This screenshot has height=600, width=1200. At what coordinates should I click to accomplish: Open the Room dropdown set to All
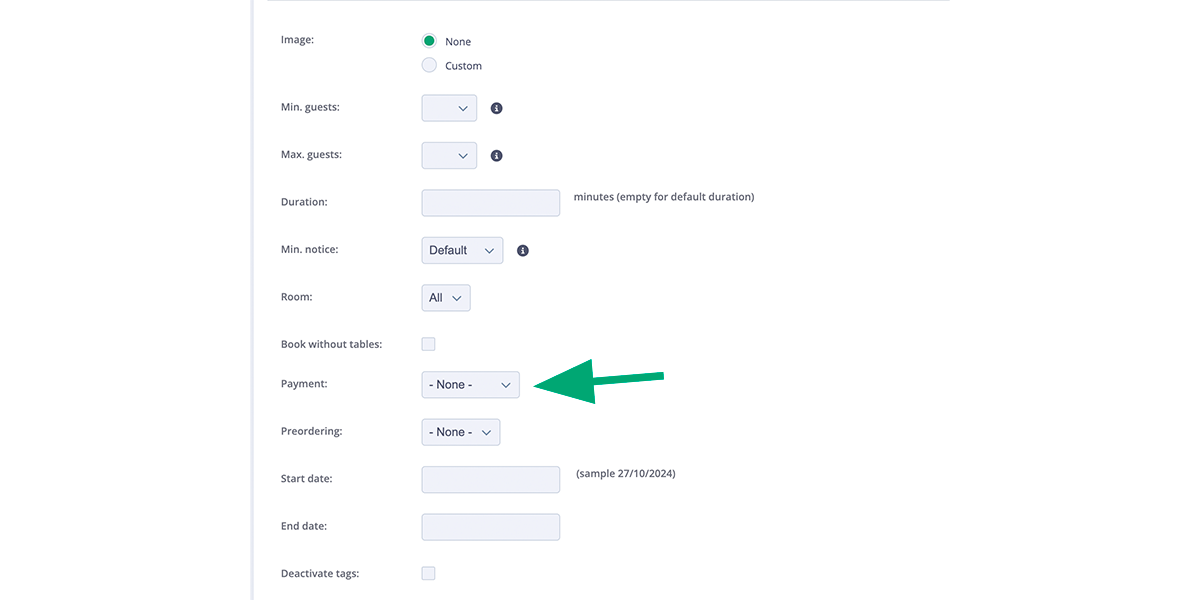point(445,297)
